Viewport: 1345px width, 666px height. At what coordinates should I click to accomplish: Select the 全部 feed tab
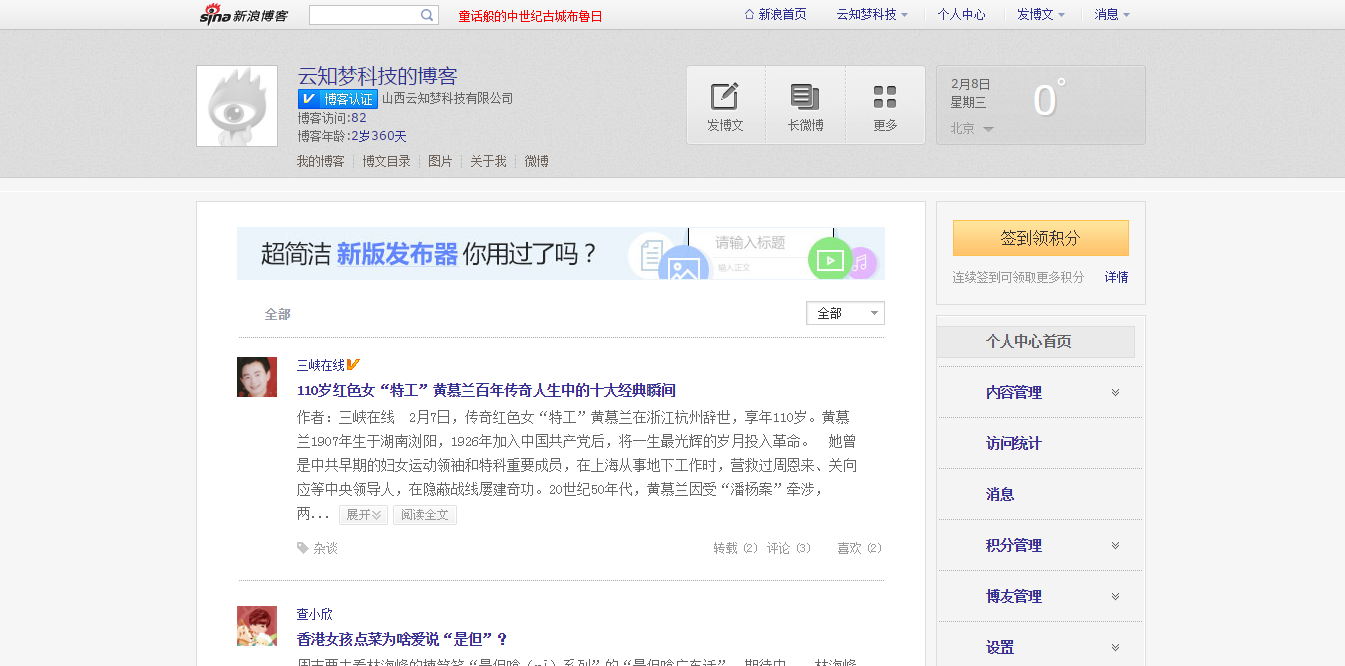(x=278, y=314)
